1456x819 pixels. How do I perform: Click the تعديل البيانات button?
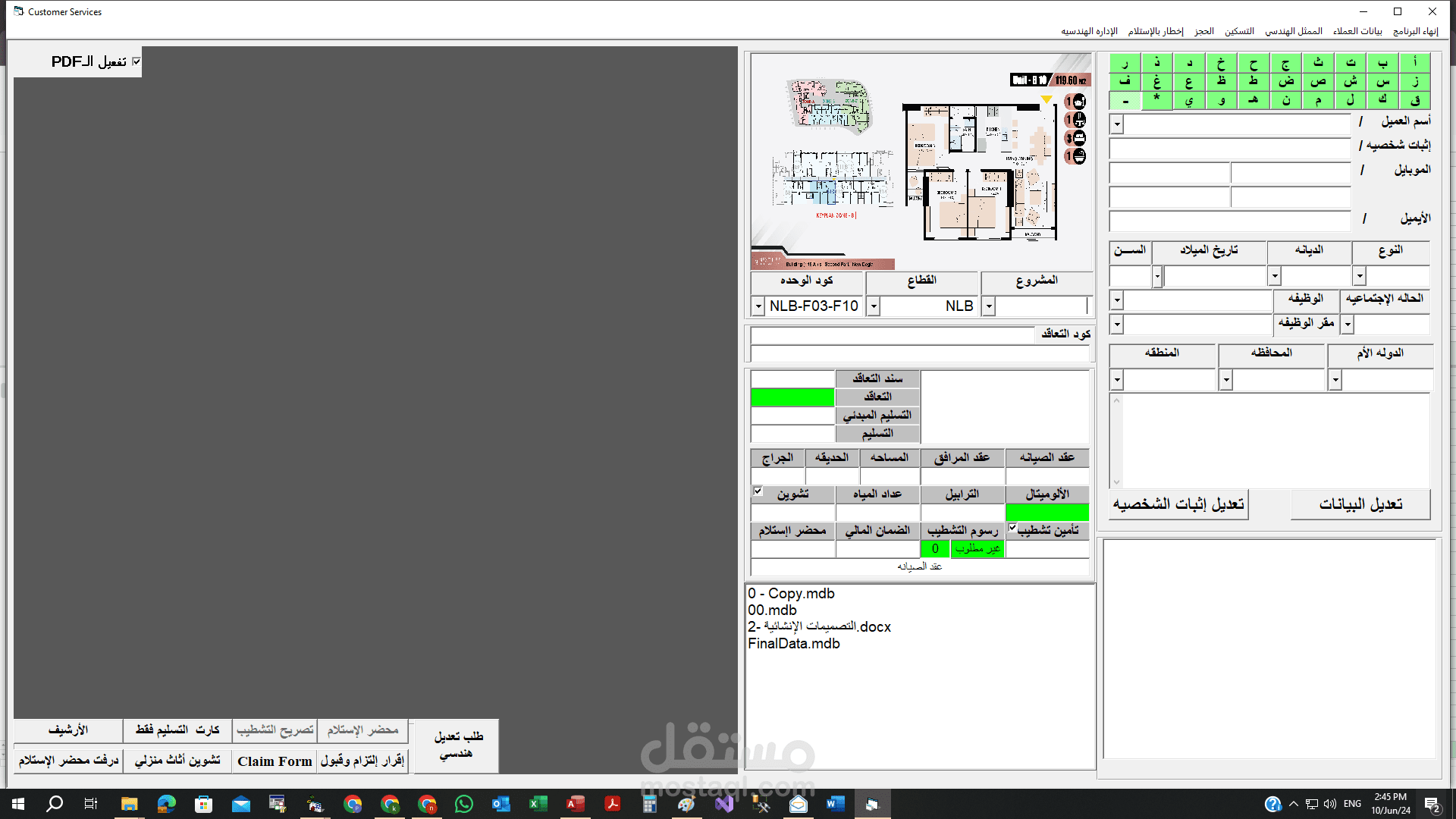coord(1360,504)
